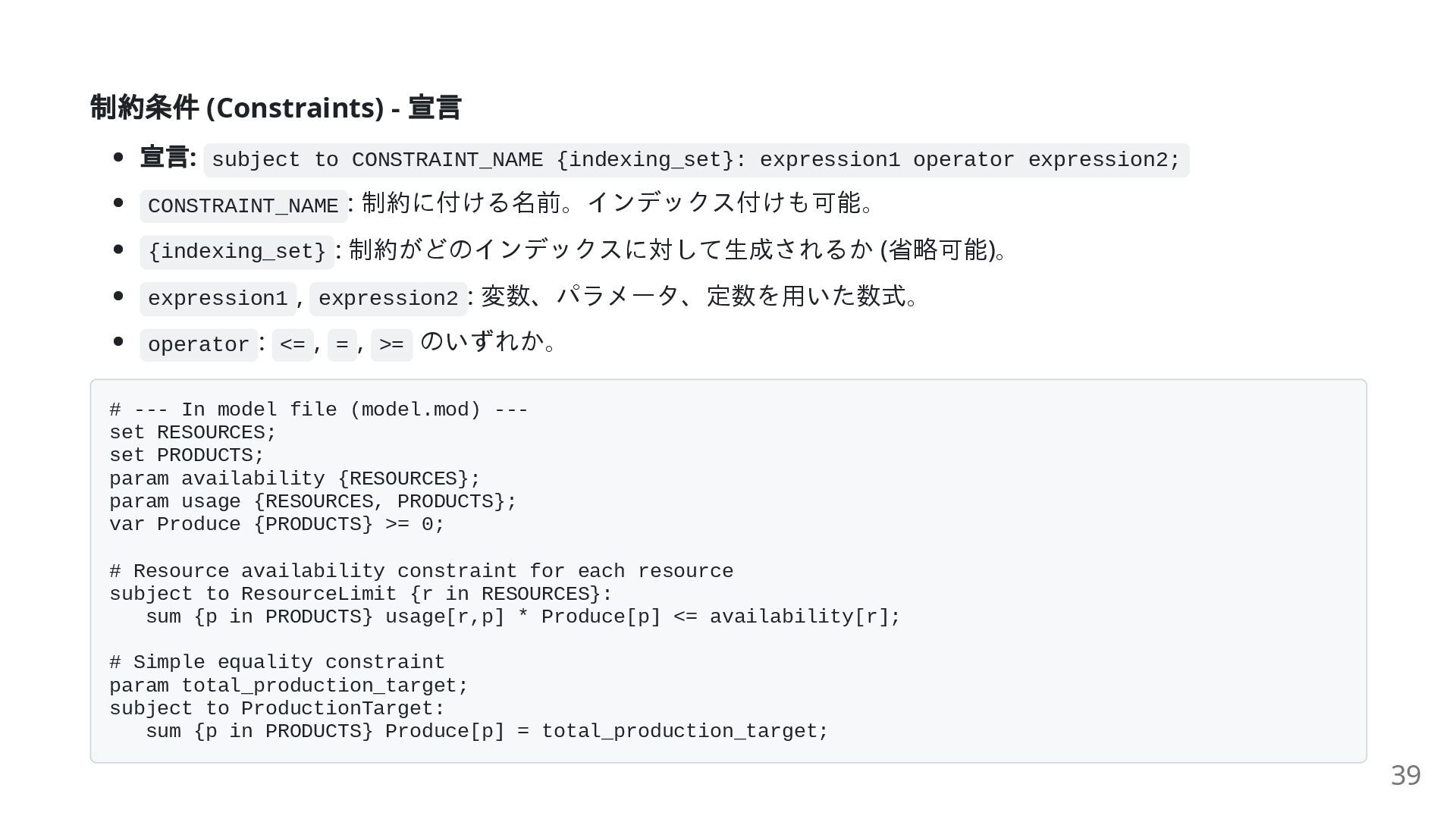Click the model file comment line

click(318, 410)
